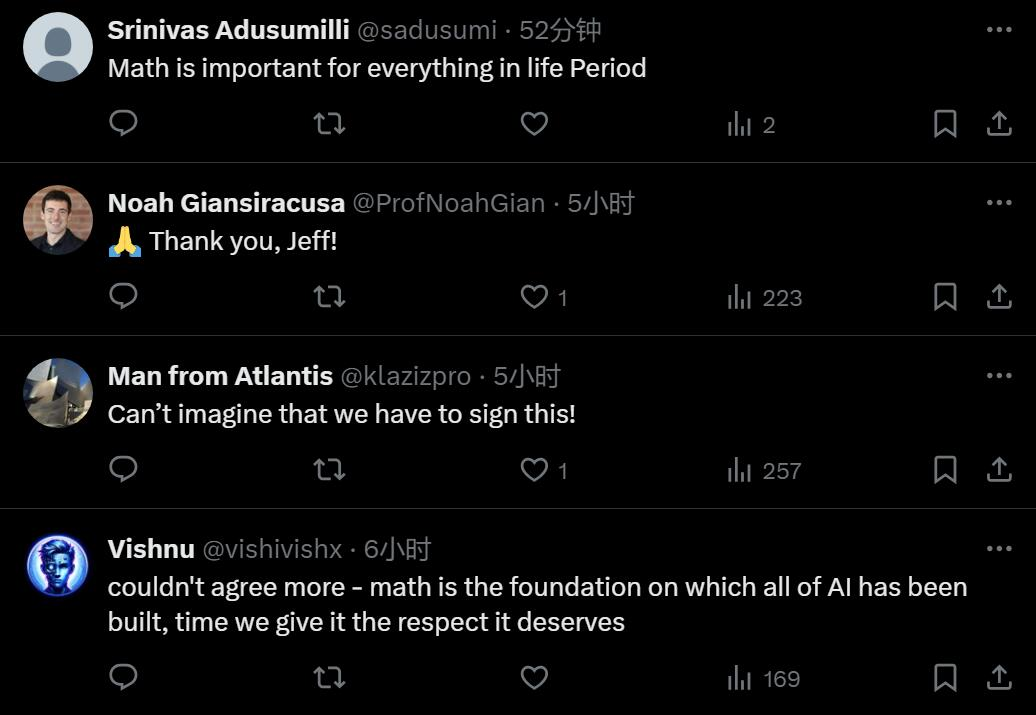Click Vishnu's display name
The width and height of the screenshot is (1036, 715).
(150, 549)
